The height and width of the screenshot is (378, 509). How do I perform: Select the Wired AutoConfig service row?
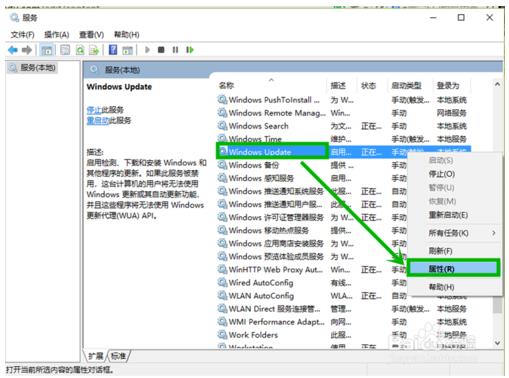pos(312,283)
